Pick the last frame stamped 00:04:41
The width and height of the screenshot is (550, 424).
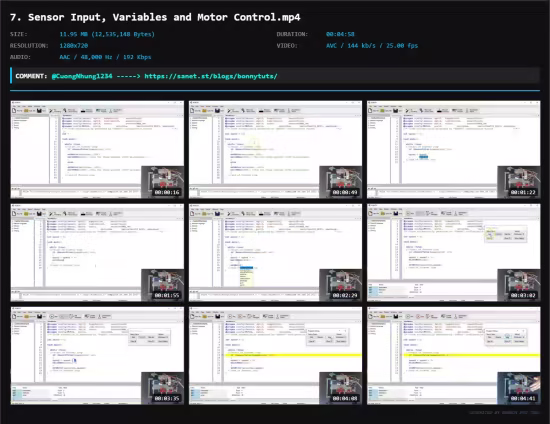click(x=454, y=356)
